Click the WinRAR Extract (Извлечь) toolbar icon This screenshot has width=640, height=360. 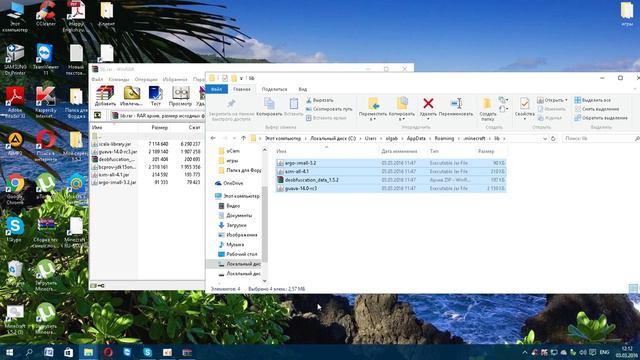tap(131, 93)
